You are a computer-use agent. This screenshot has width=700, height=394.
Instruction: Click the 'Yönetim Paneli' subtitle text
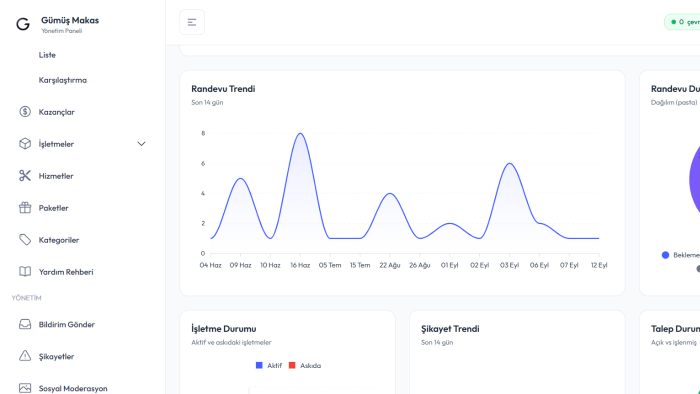click(x=62, y=31)
